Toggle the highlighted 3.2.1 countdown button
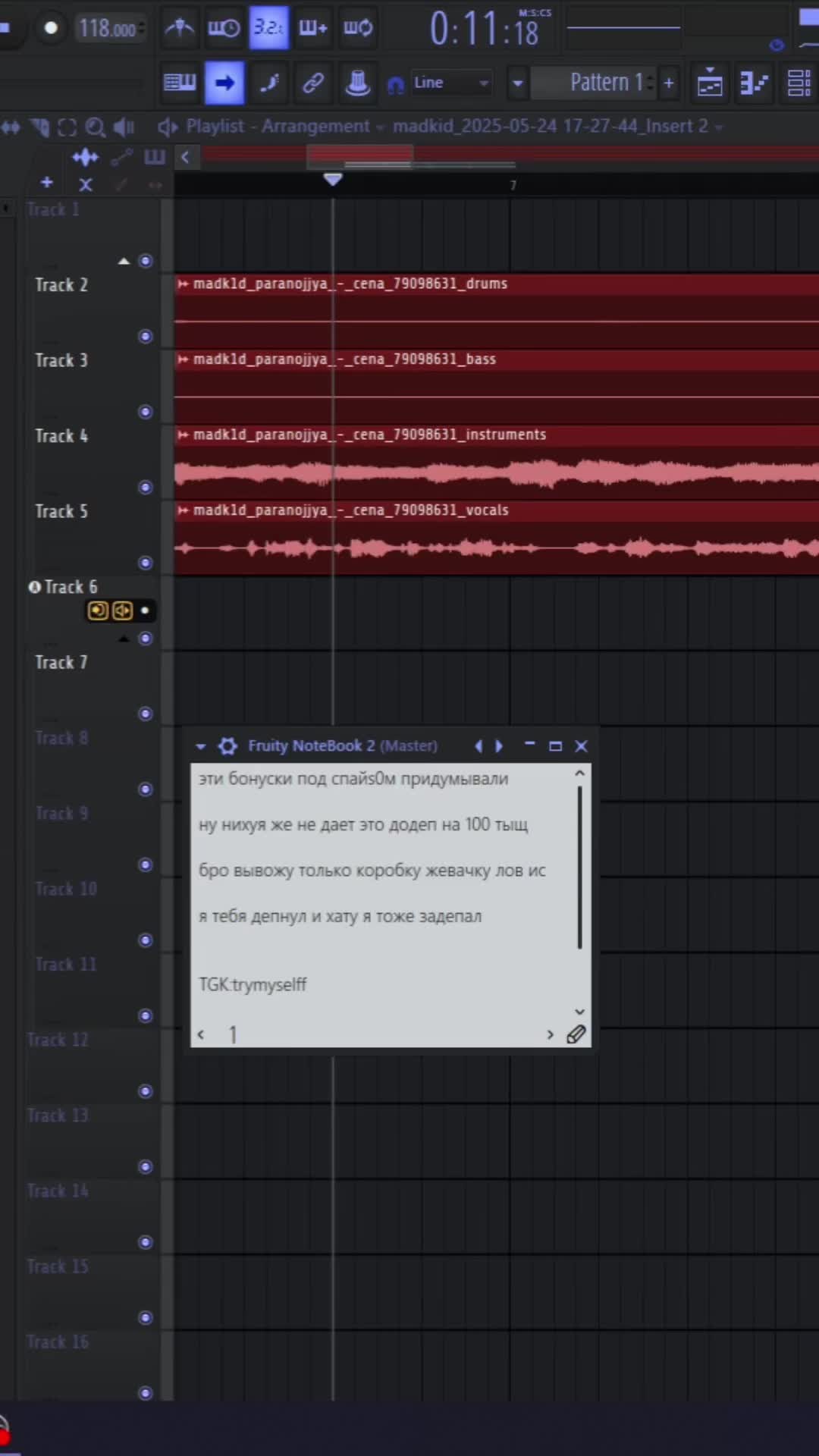 pyautogui.click(x=268, y=28)
